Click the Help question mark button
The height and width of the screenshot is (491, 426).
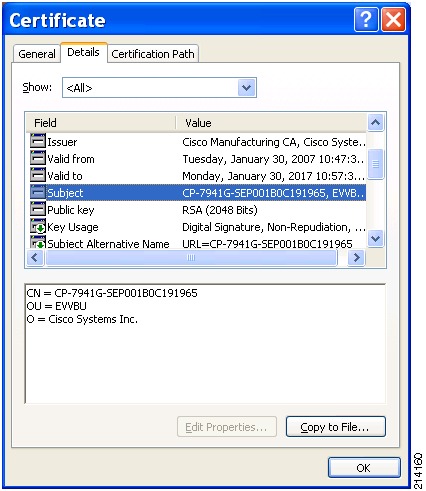(366, 20)
